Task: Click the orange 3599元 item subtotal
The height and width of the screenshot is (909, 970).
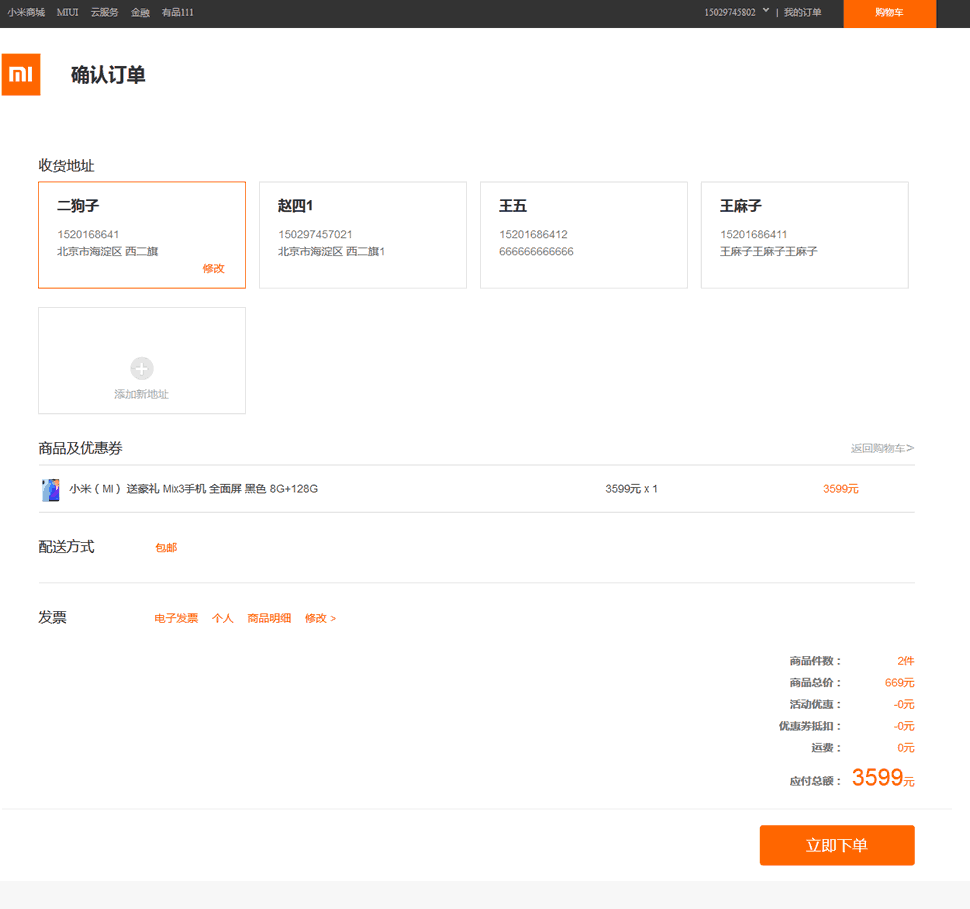Action: [x=841, y=489]
